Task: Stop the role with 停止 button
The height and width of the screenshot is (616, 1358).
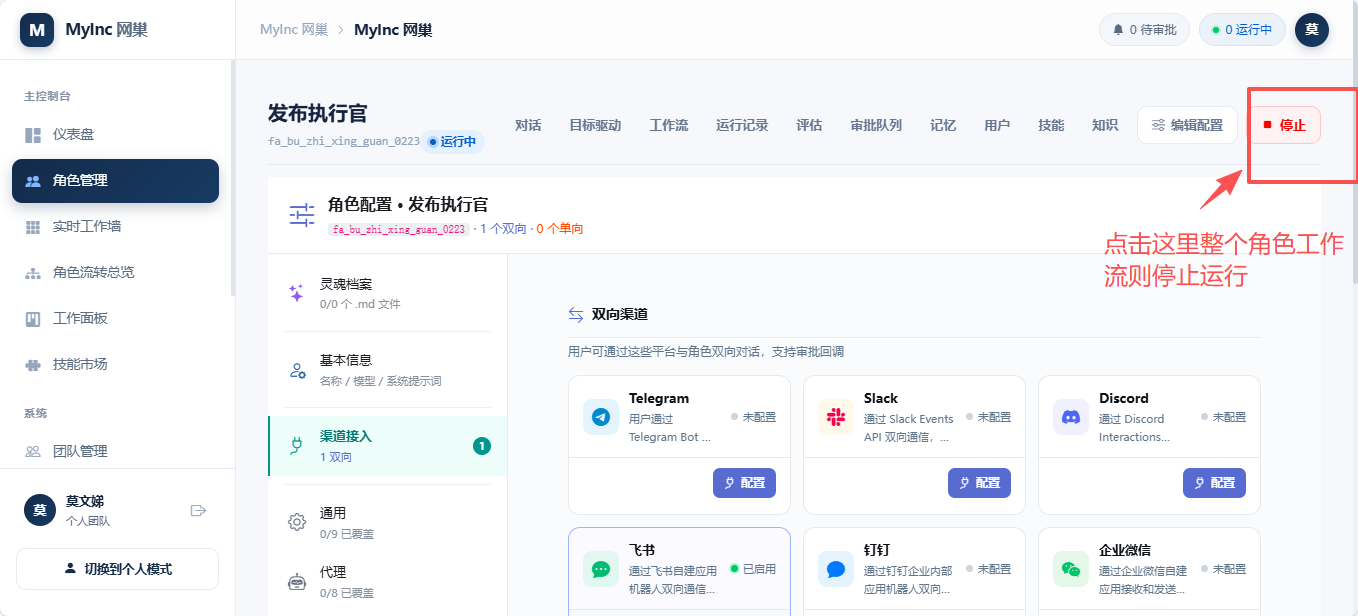Action: 1285,125
